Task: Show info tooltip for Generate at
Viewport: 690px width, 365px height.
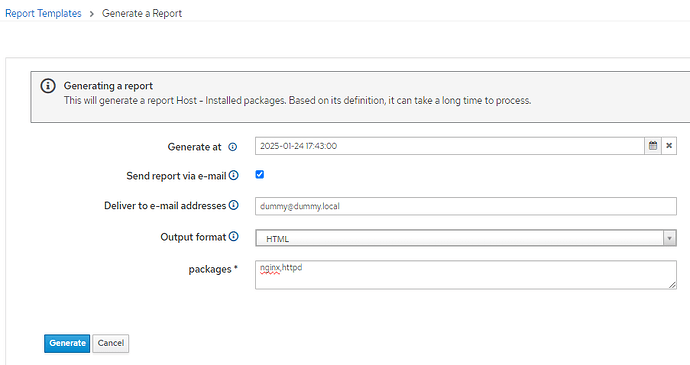Action: click(x=233, y=147)
